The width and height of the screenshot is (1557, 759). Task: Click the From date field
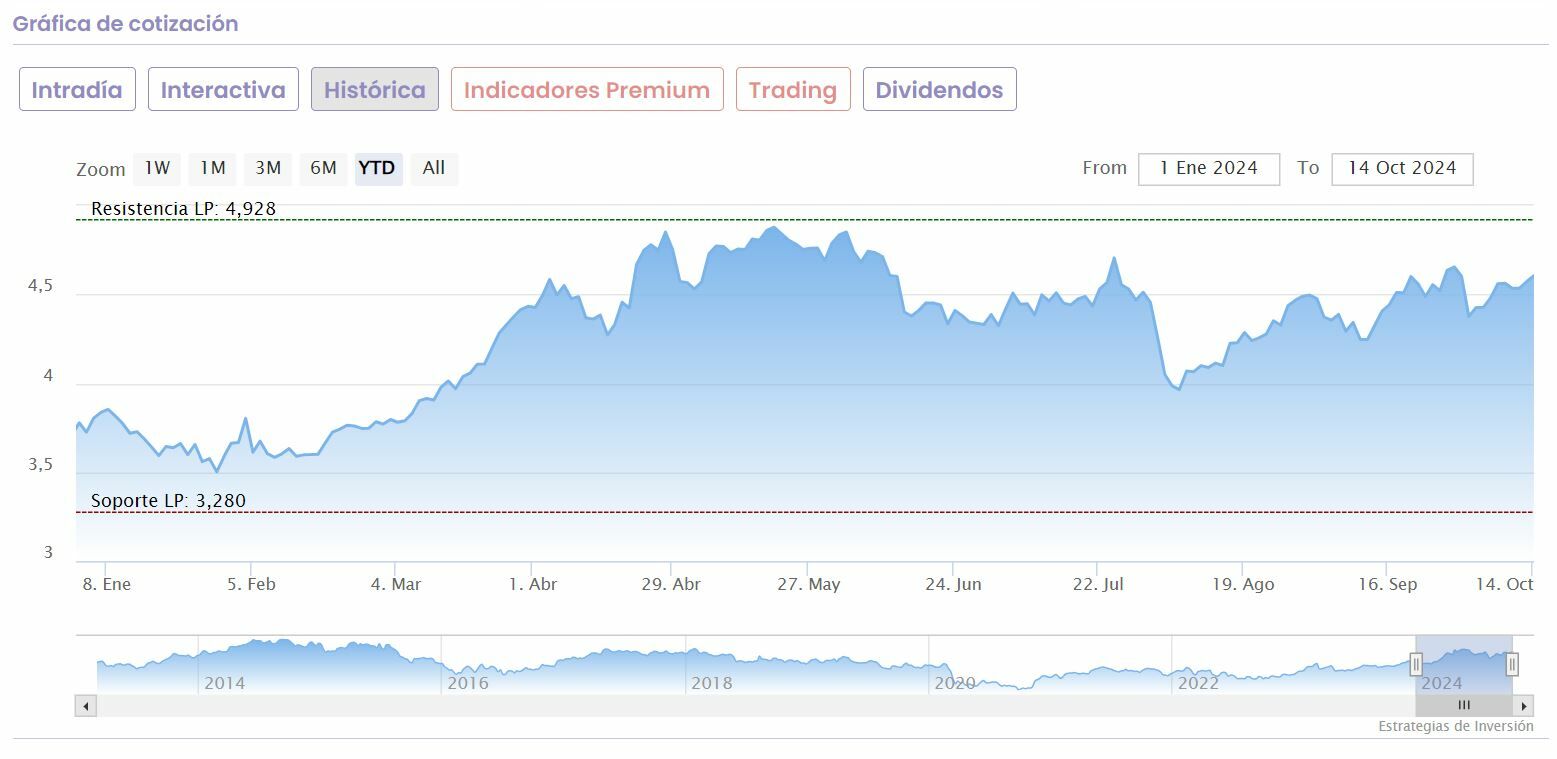[x=1208, y=168]
